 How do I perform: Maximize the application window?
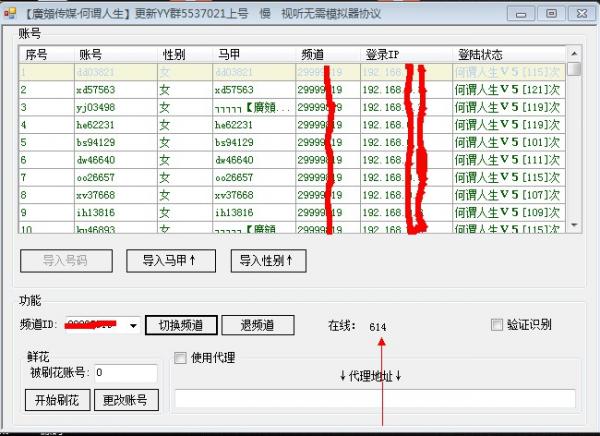coord(550,13)
